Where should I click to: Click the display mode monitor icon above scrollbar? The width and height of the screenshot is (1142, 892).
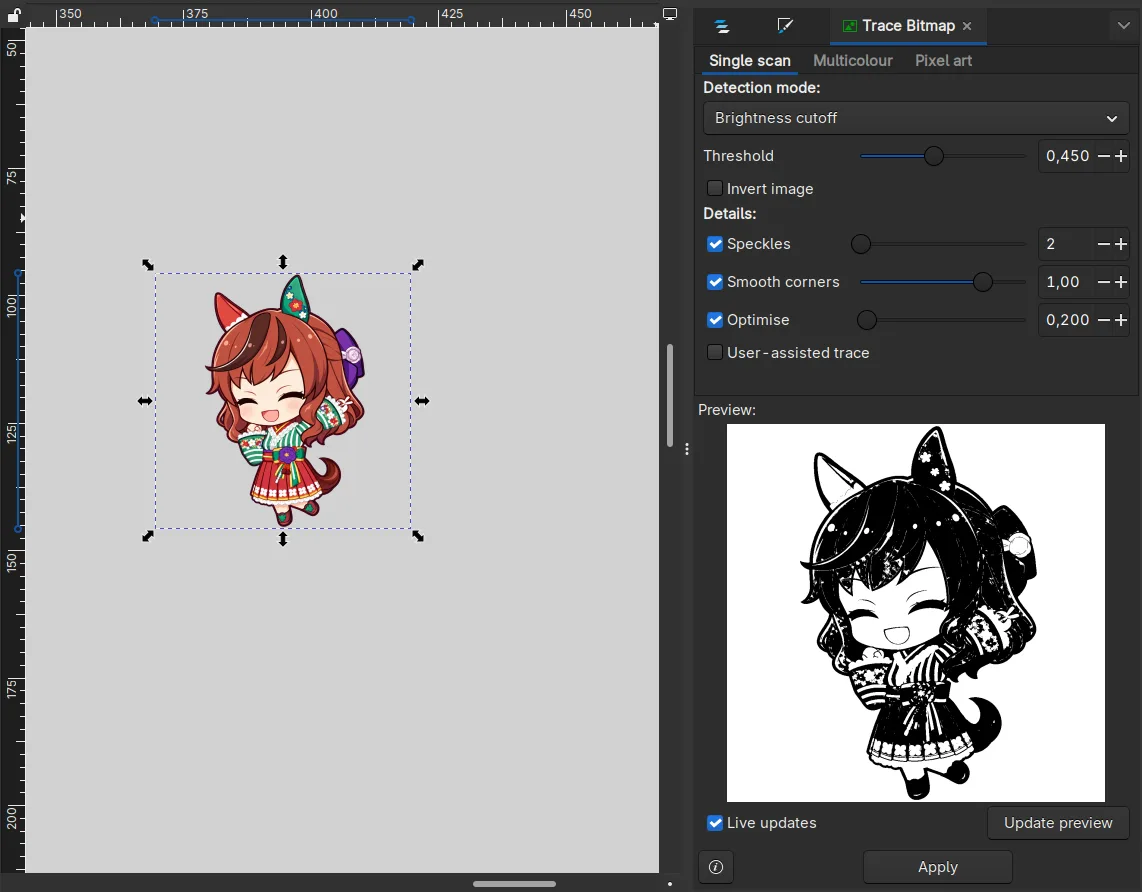(670, 14)
